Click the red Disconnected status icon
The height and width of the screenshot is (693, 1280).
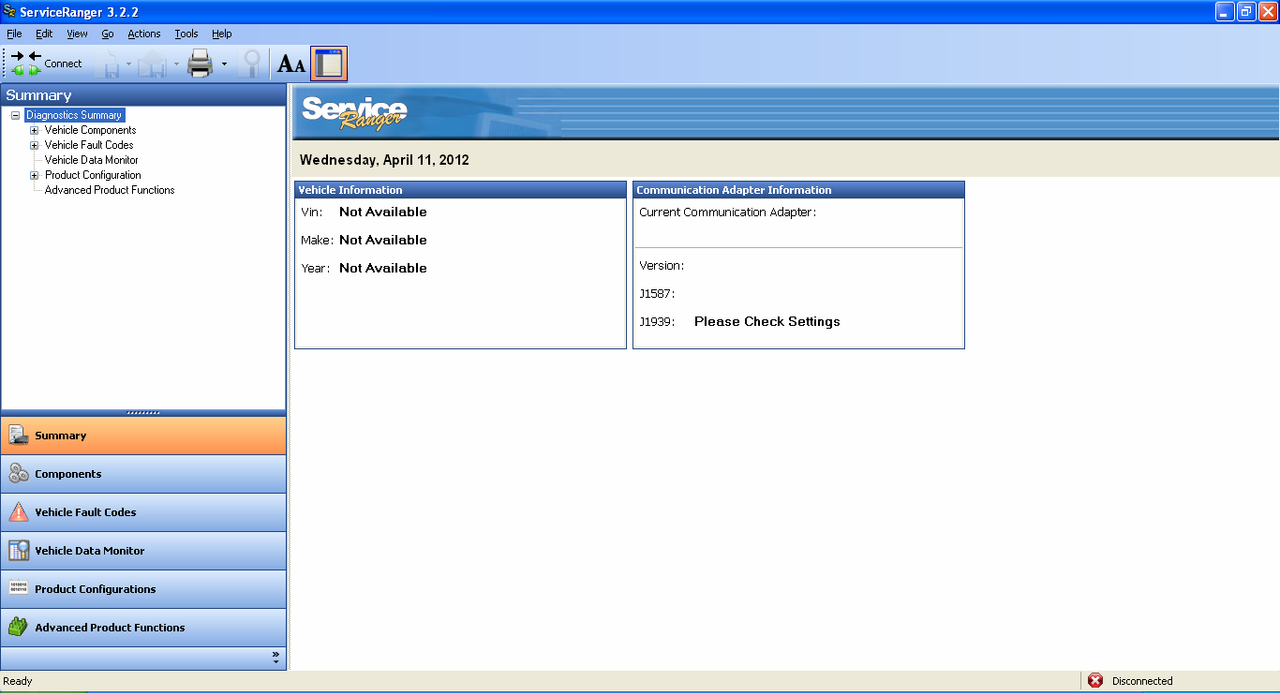click(x=1095, y=681)
